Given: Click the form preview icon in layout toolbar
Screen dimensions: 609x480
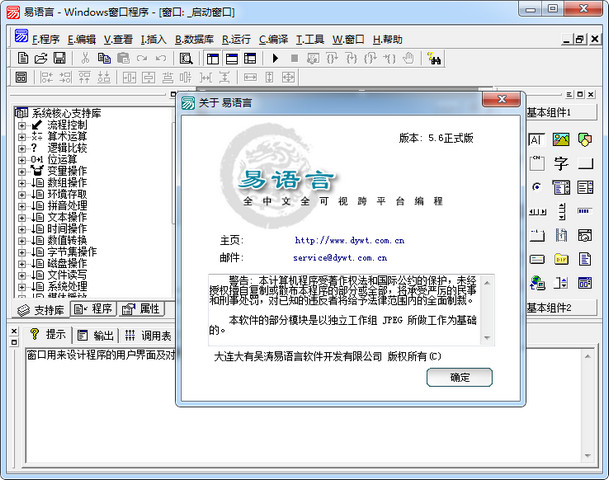Looking at the screenshot, I should coord(21,77).
